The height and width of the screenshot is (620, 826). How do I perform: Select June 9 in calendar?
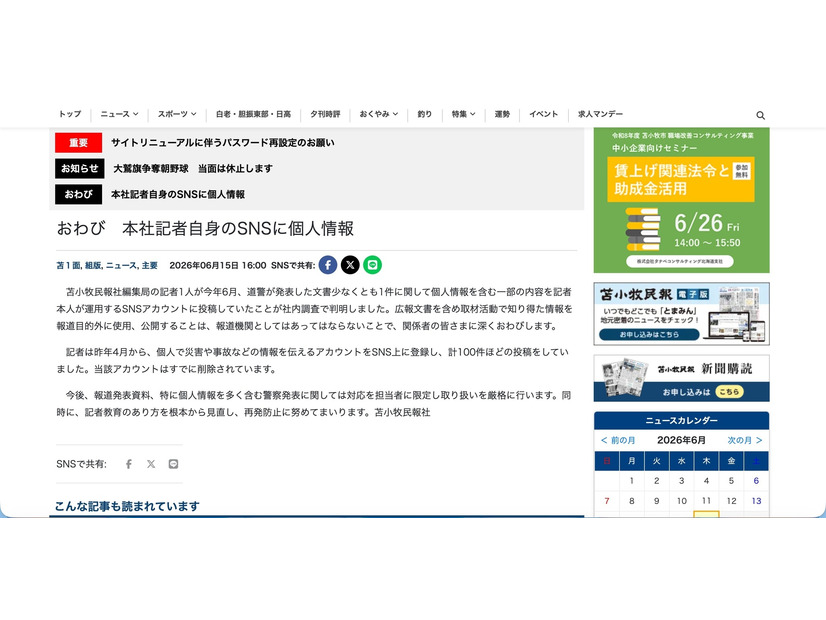point(656,501)
